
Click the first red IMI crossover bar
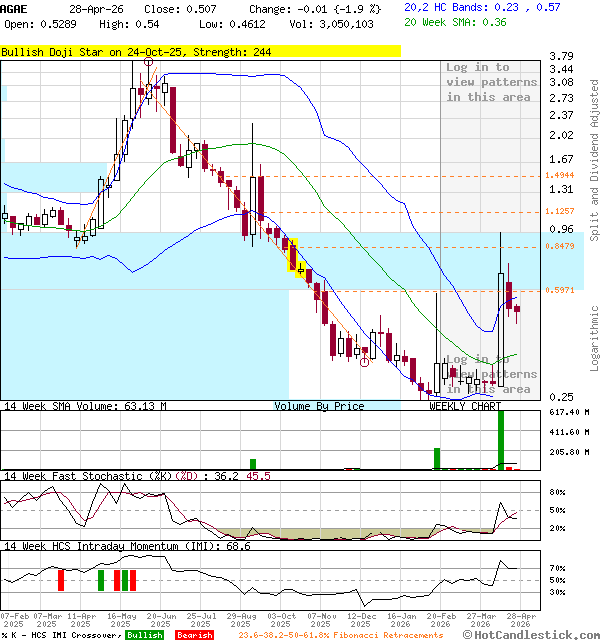tap(61, 580)
